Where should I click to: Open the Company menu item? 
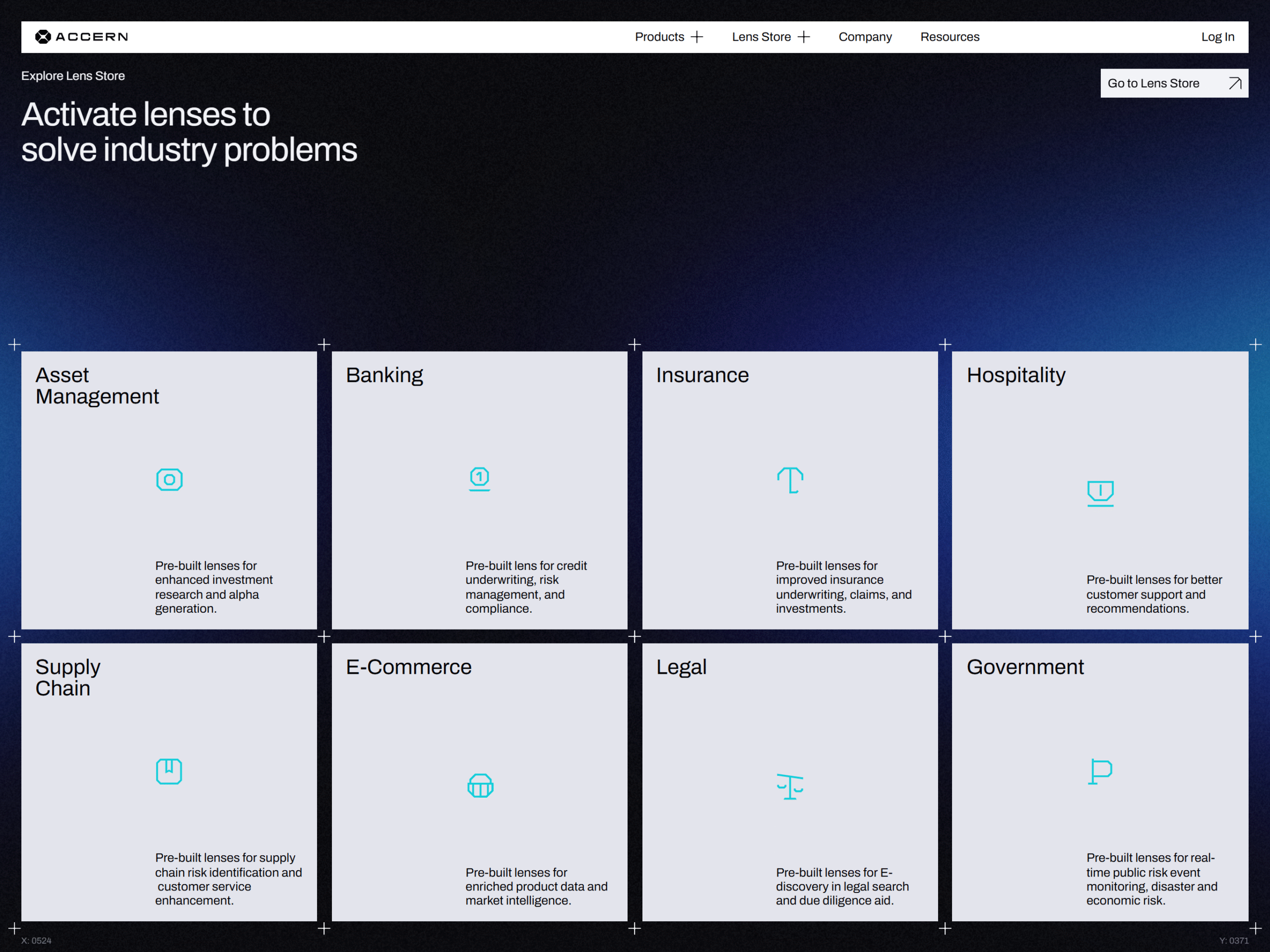click(865, 37)
